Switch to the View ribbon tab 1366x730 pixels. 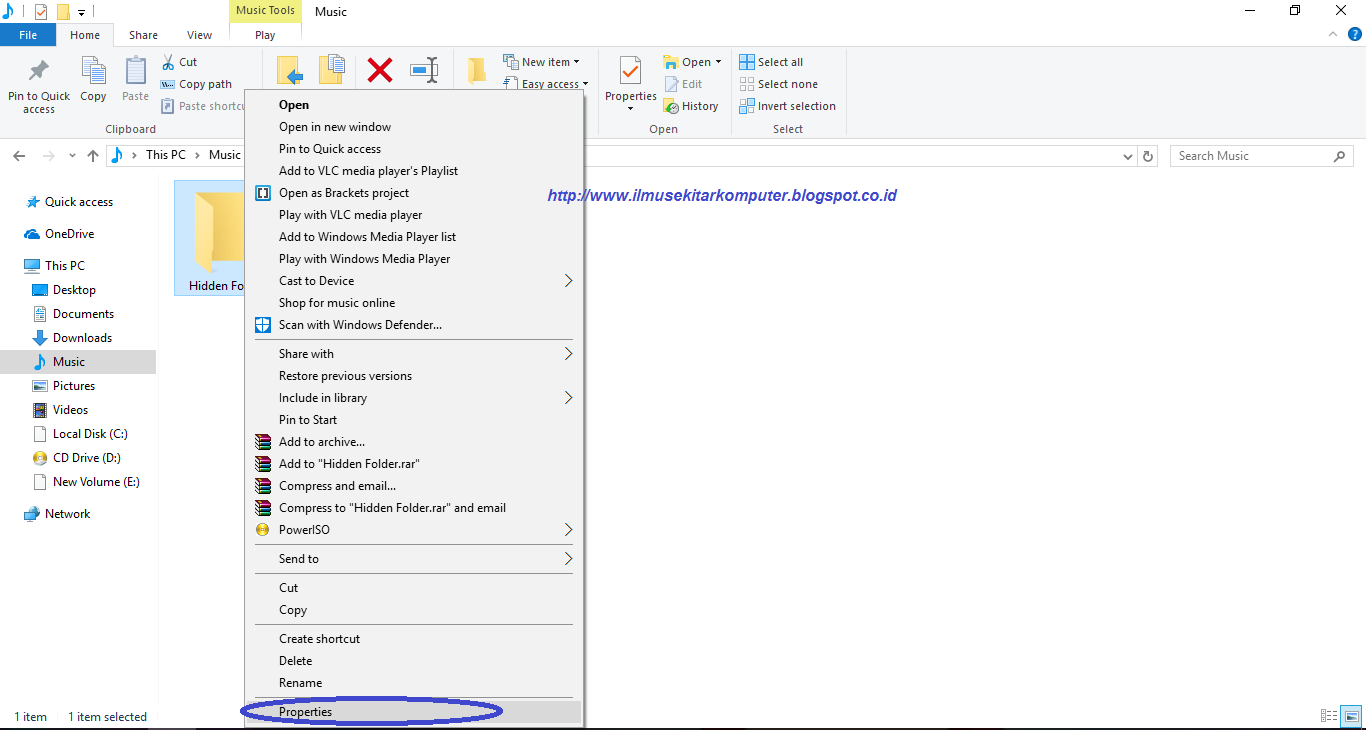point(199,35)
